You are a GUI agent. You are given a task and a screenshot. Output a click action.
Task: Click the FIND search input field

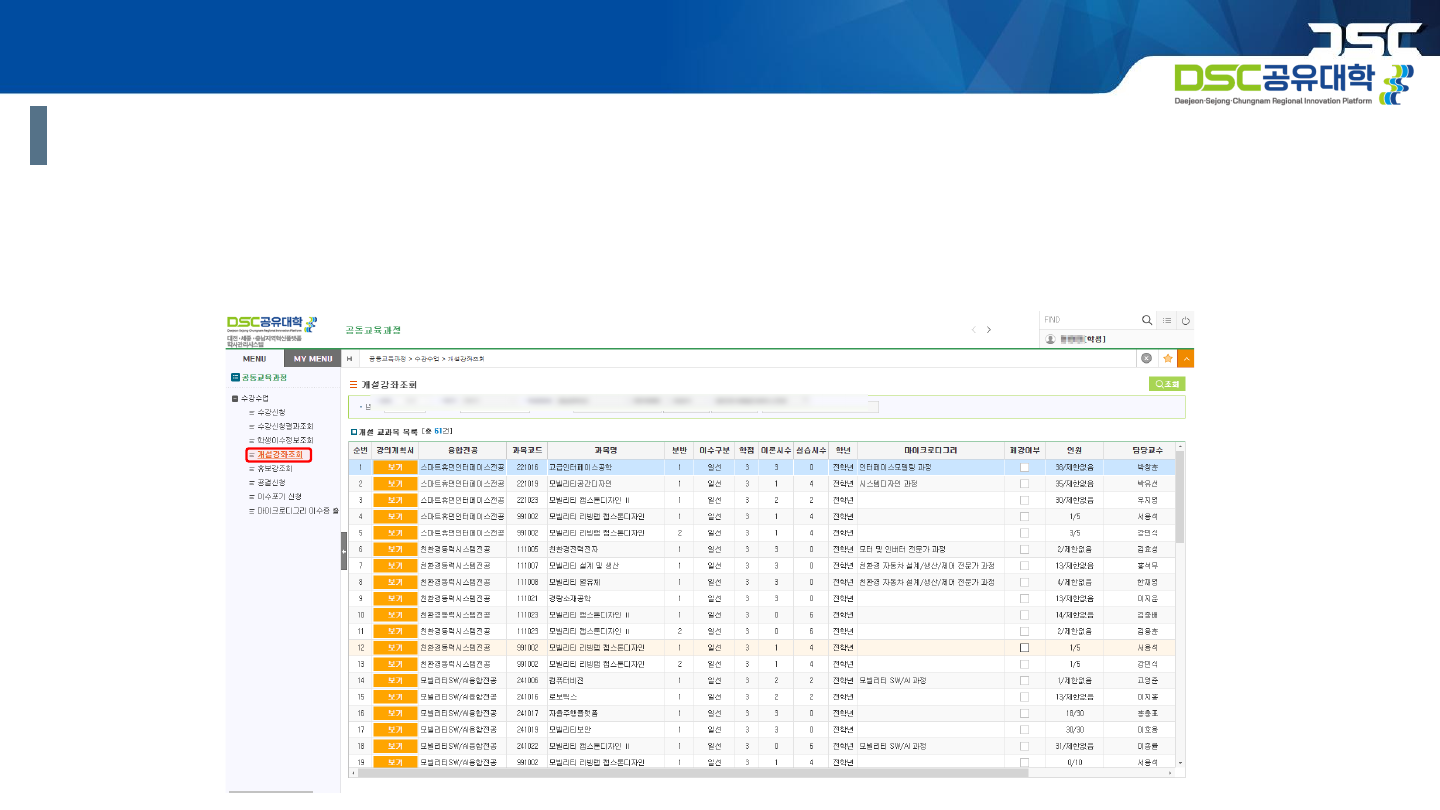pos(1089,320)
